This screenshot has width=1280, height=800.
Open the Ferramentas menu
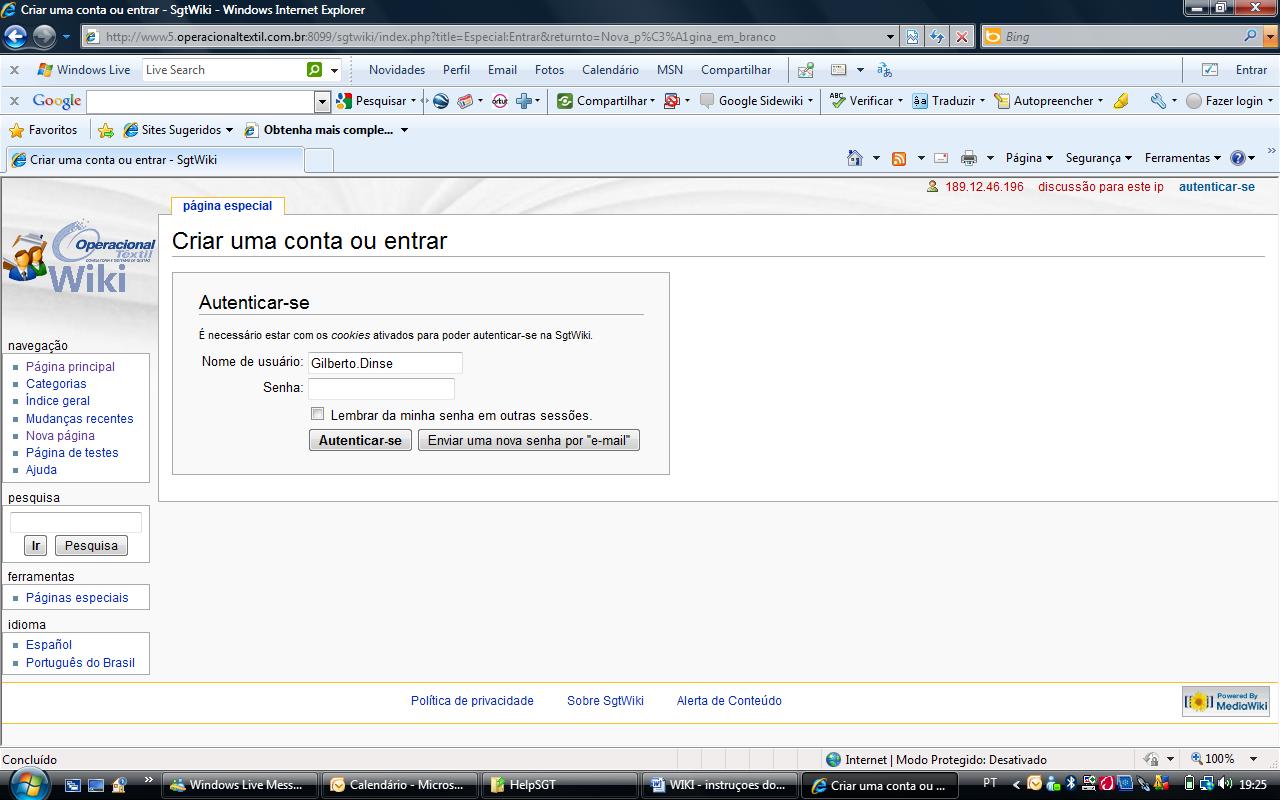tap(1182, 158)
